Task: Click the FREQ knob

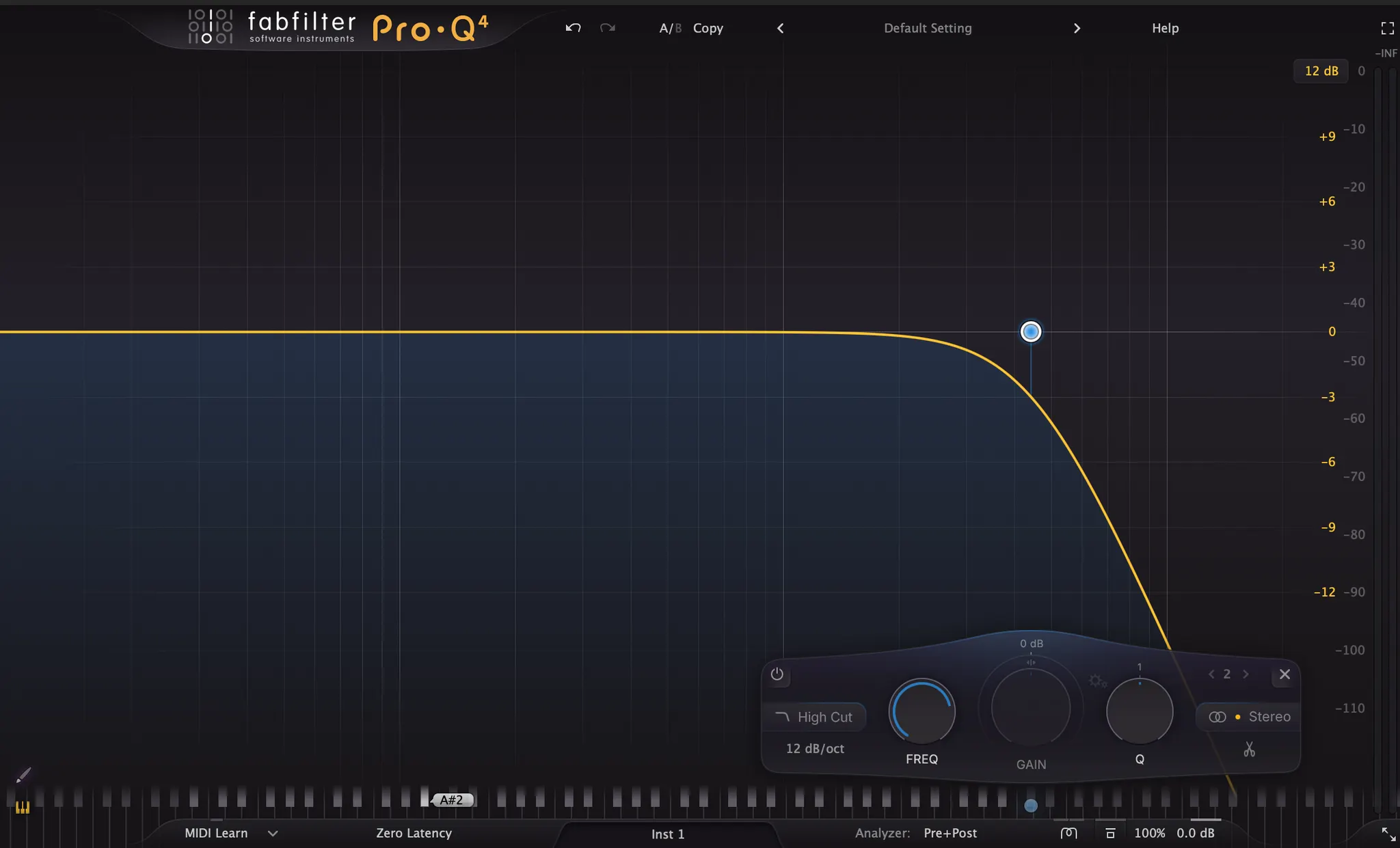Action: 921,712
